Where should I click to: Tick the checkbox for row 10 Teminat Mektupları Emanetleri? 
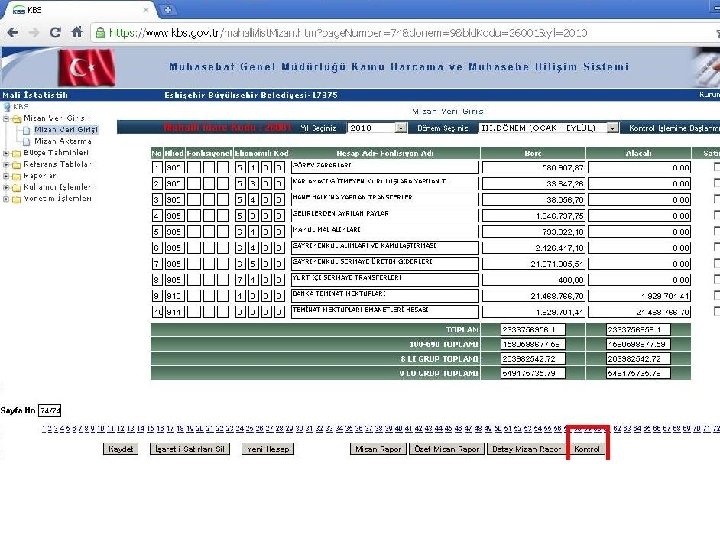pyautogui.click(x=717, y=311)
